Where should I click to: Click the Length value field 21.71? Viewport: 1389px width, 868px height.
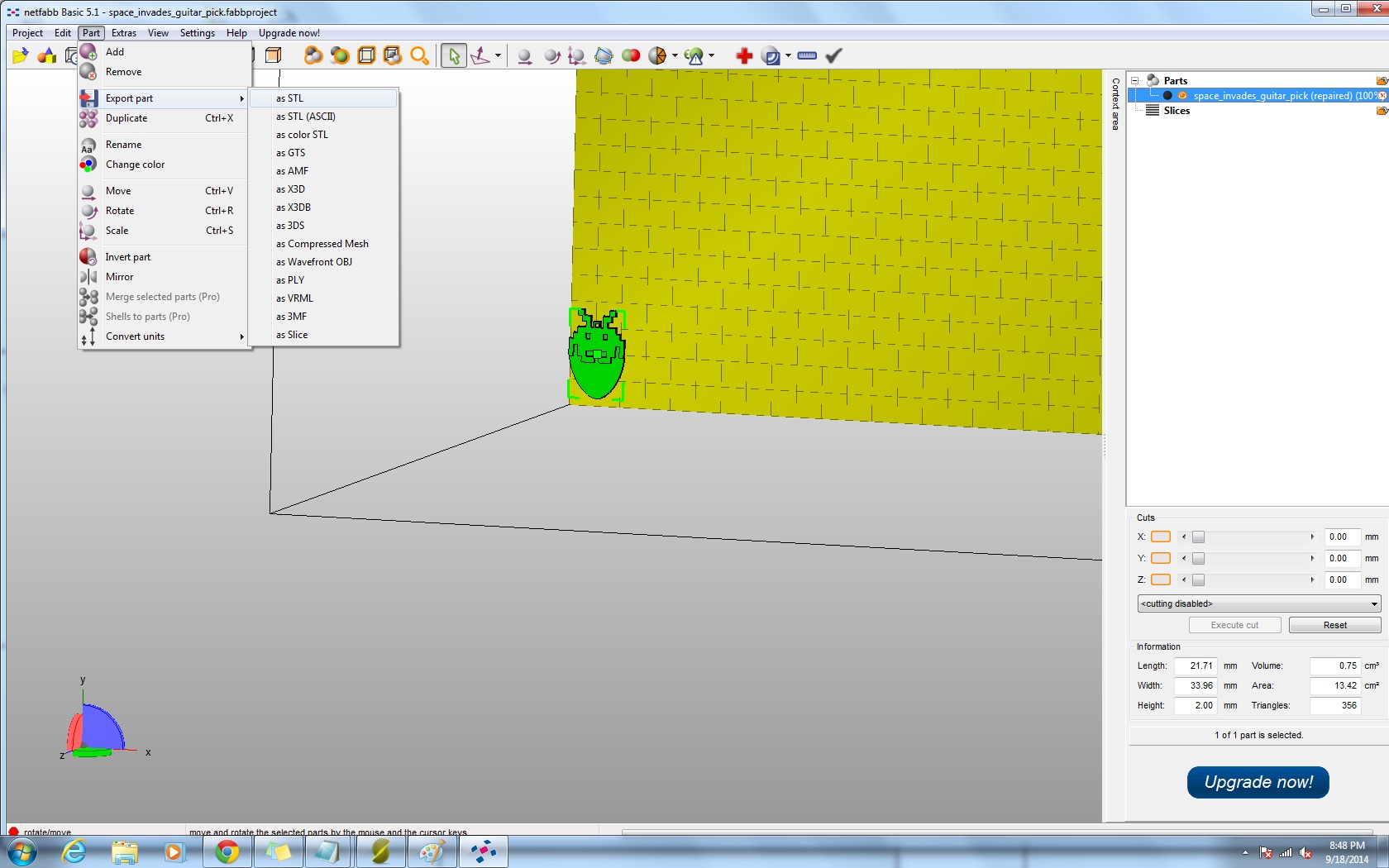click(x=1195, y=665)
